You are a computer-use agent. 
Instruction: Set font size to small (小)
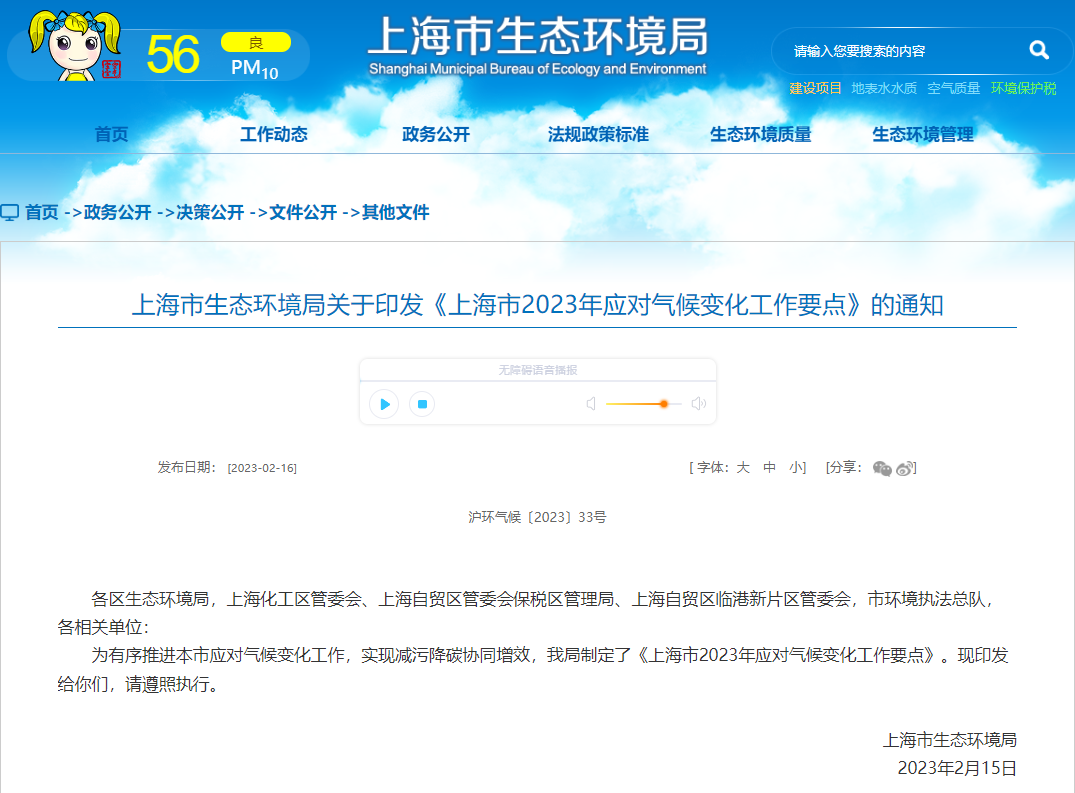pos(795,467)
